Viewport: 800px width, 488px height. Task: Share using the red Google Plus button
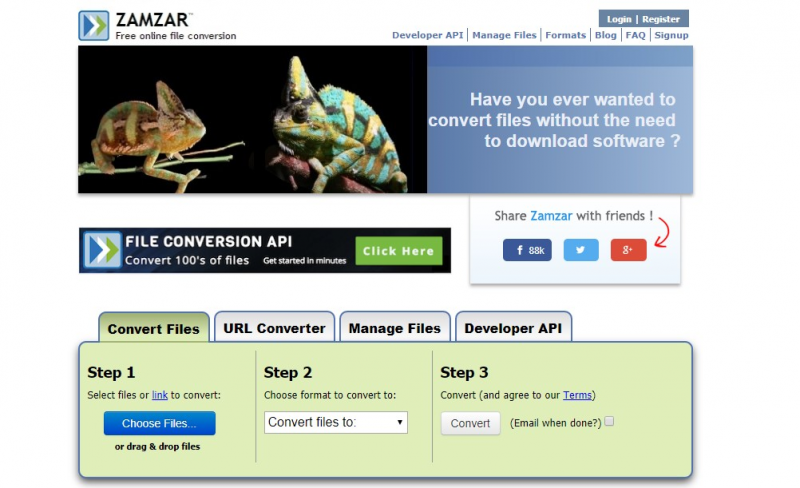click(628, 250)
